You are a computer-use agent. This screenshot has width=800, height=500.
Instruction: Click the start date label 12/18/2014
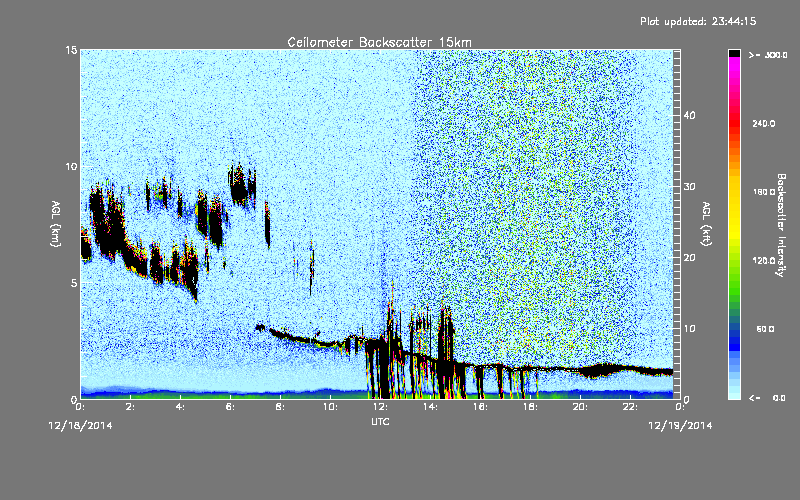[81, 426]
